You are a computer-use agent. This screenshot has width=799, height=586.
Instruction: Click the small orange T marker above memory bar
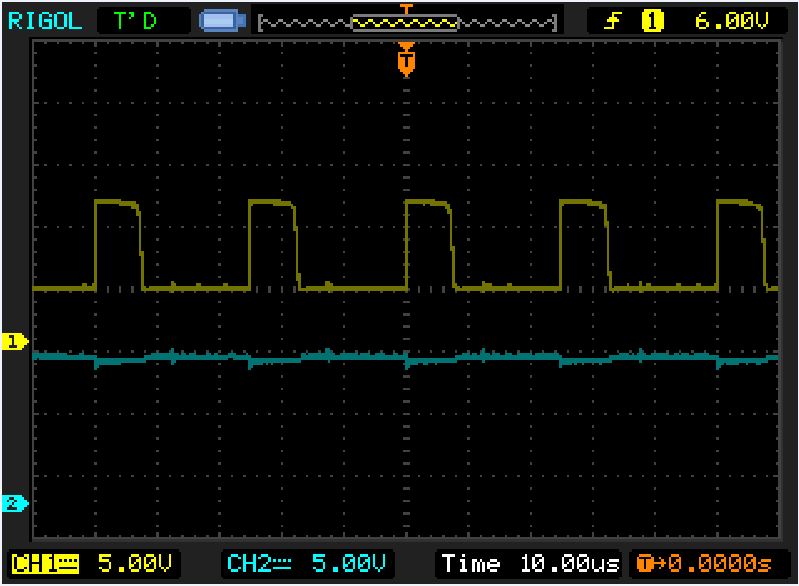(406, 8)
